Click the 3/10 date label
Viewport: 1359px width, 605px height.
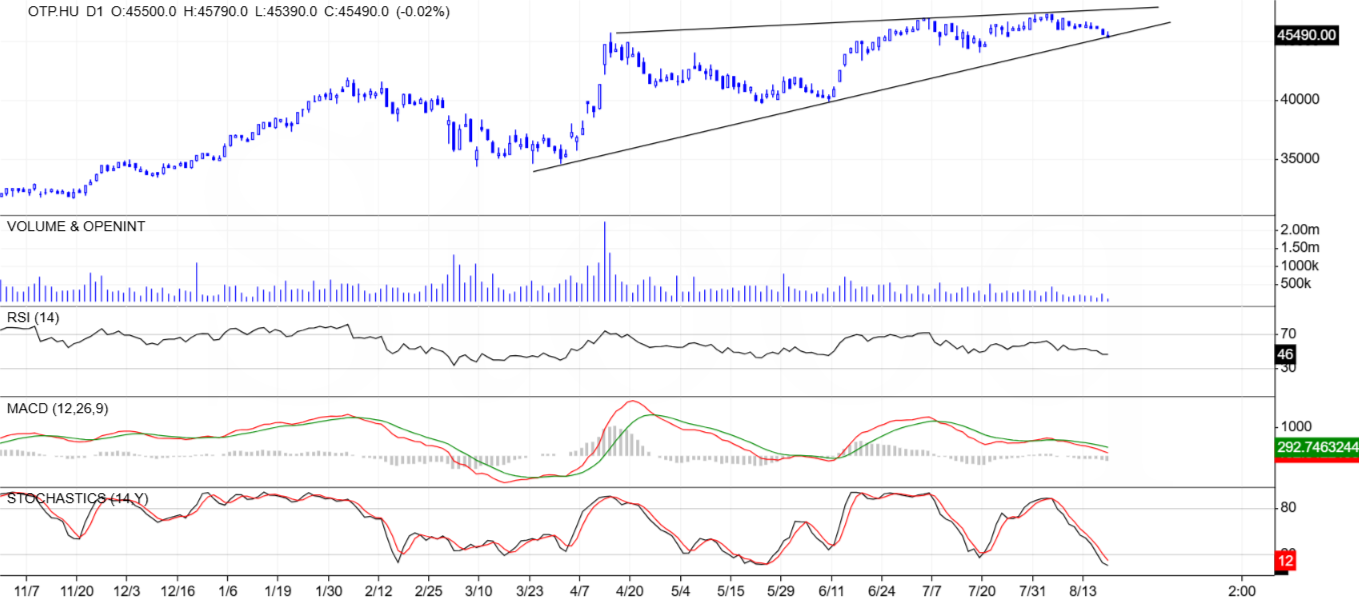pyautogui.click(x=478, y=592)
